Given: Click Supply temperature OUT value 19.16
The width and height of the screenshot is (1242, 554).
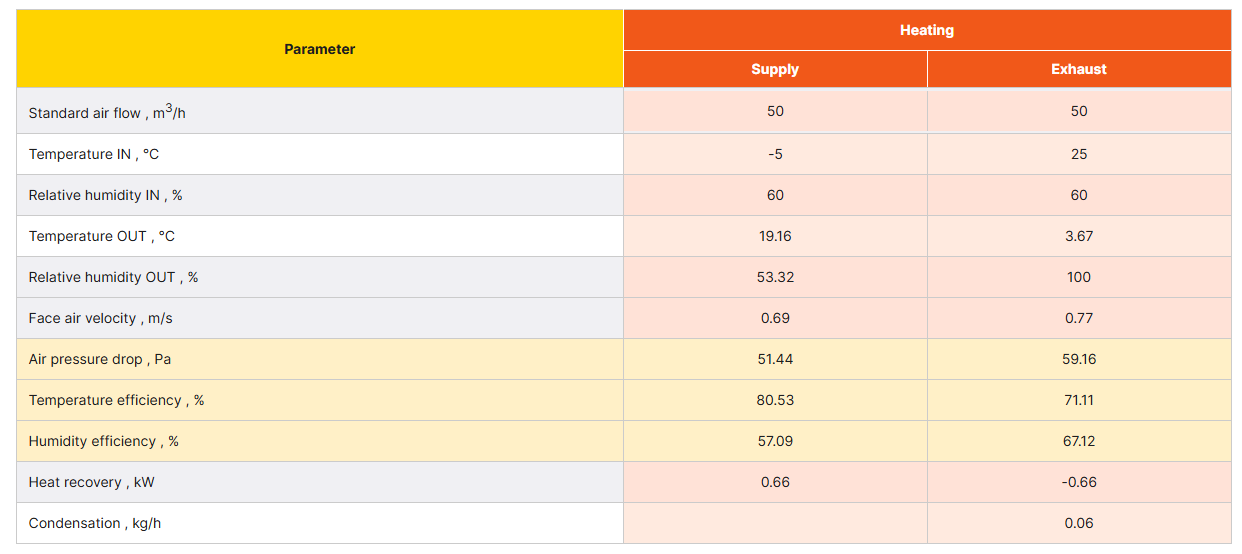Looking at the screenshot, I should (775, 236).
